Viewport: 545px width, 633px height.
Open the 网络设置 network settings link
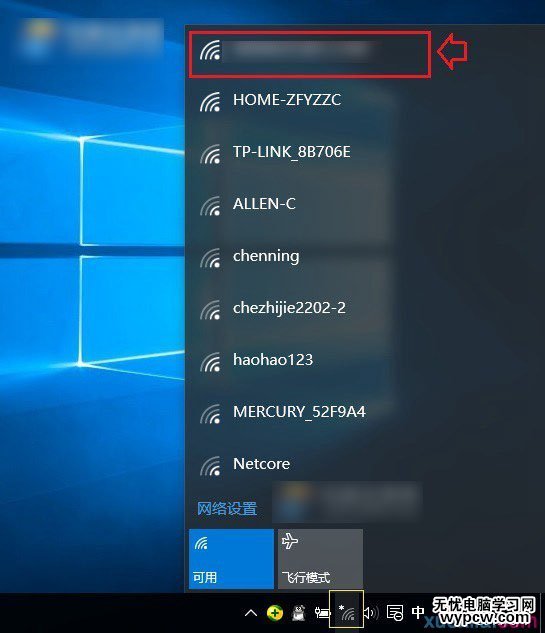click(x=227, y=509)
